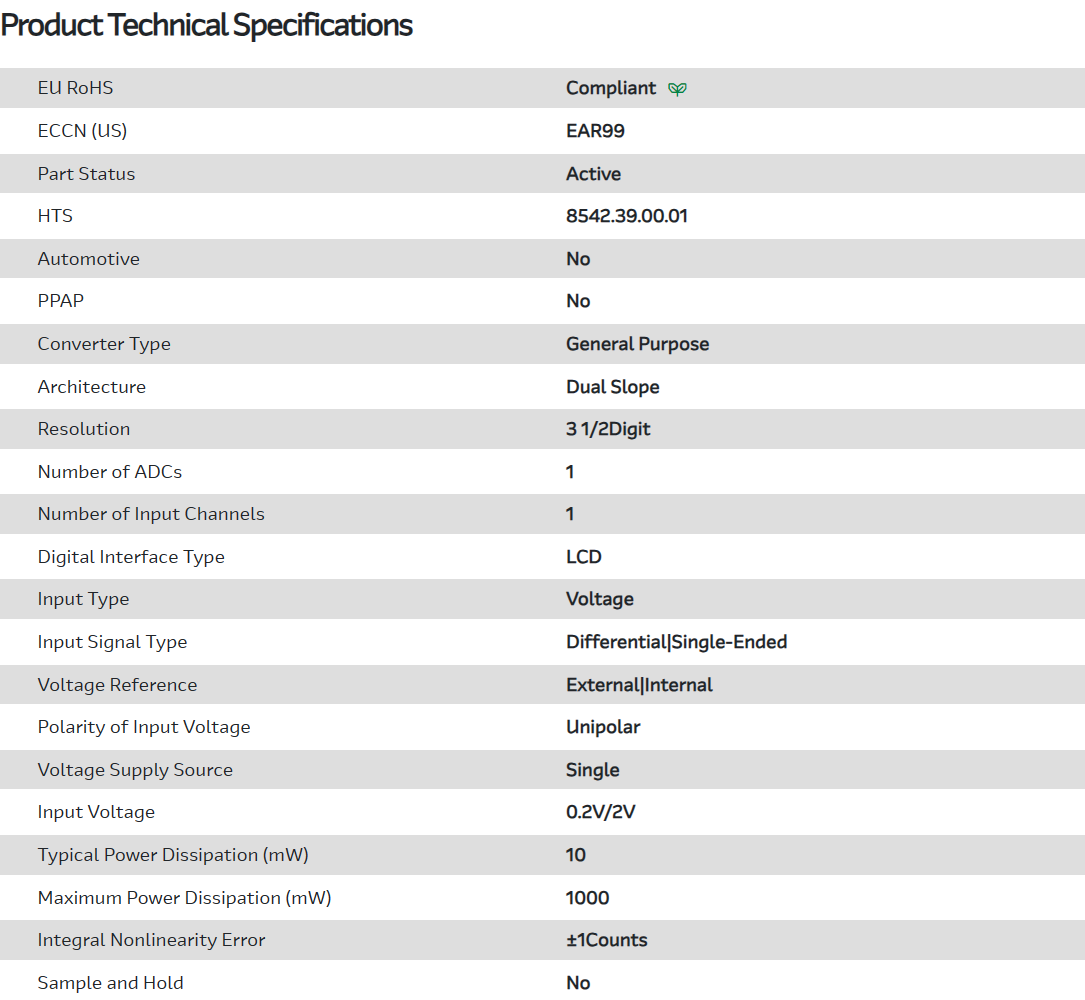Click the LCD digital interface value

pos(584,557)
